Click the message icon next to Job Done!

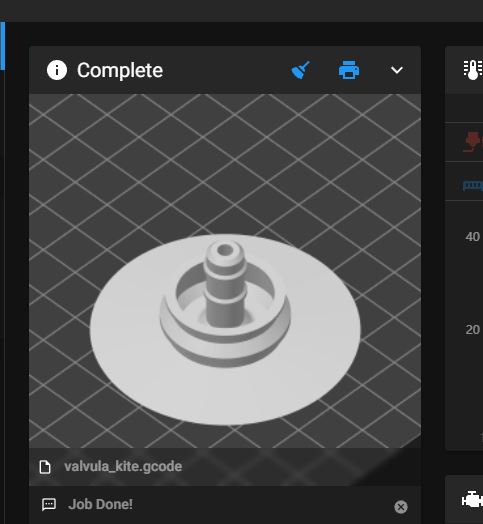point(49,504)
